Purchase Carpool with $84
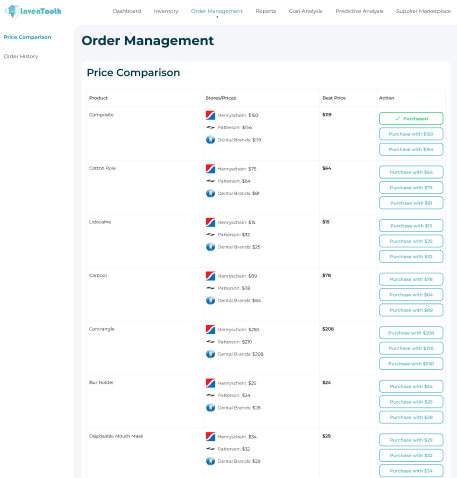457x478 pixels. point(411,295)
